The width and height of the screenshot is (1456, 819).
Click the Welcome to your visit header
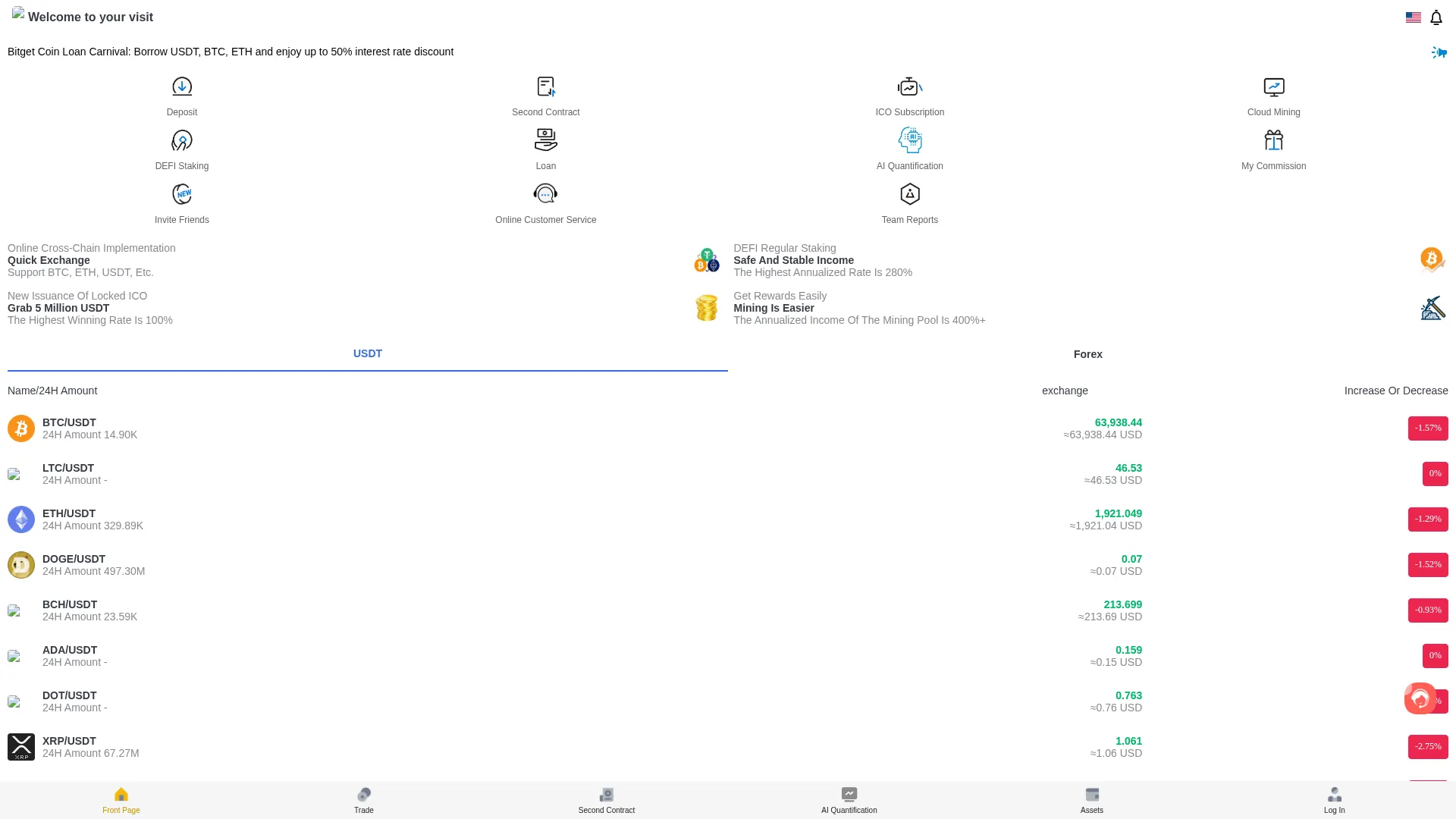coord(90,17)
